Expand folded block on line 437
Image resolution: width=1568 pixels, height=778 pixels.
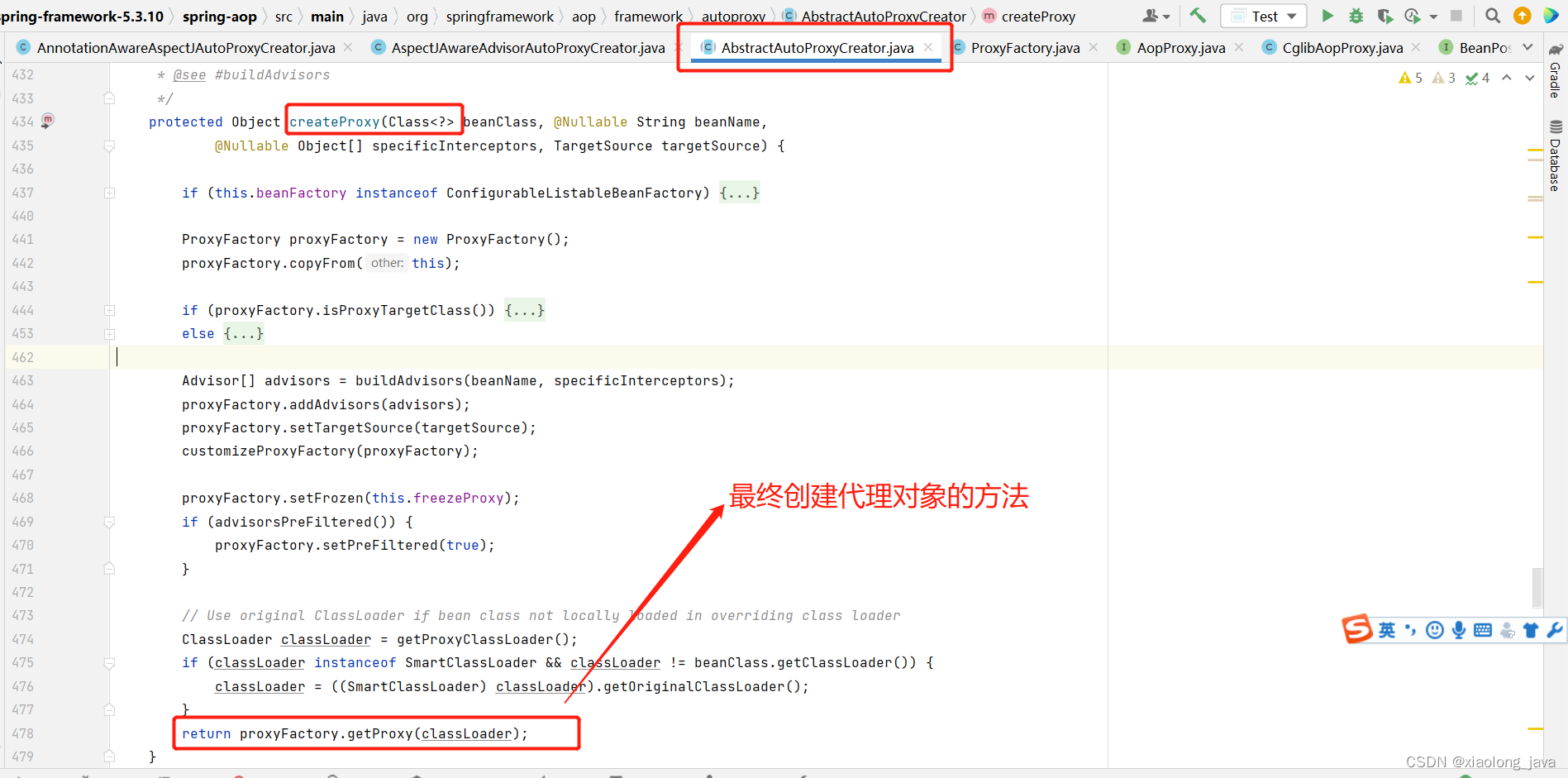[109, 193]
